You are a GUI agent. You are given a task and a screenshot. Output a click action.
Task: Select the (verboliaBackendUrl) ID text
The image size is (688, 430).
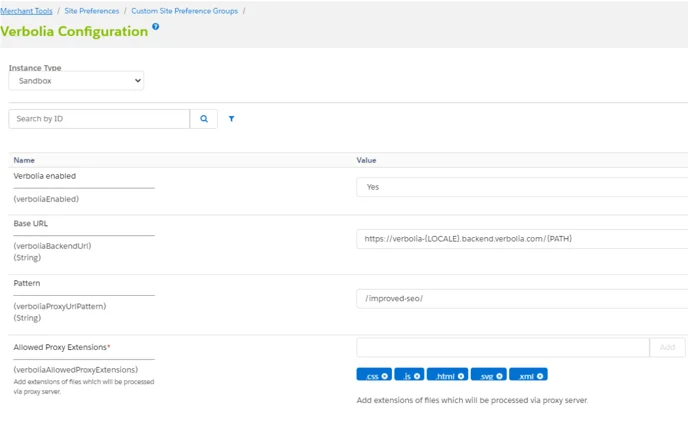click(x=52, y=246)
